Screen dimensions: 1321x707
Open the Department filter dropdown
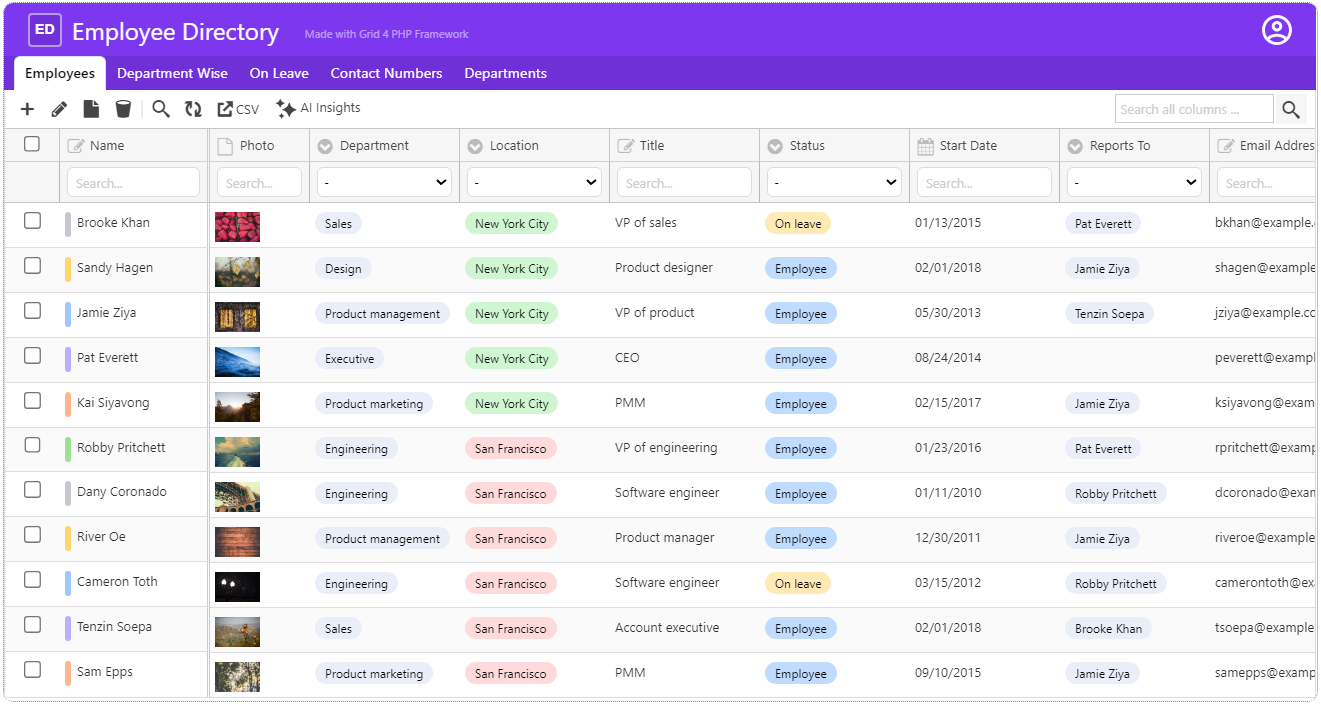pyautogui.click(x=384, y=183)
